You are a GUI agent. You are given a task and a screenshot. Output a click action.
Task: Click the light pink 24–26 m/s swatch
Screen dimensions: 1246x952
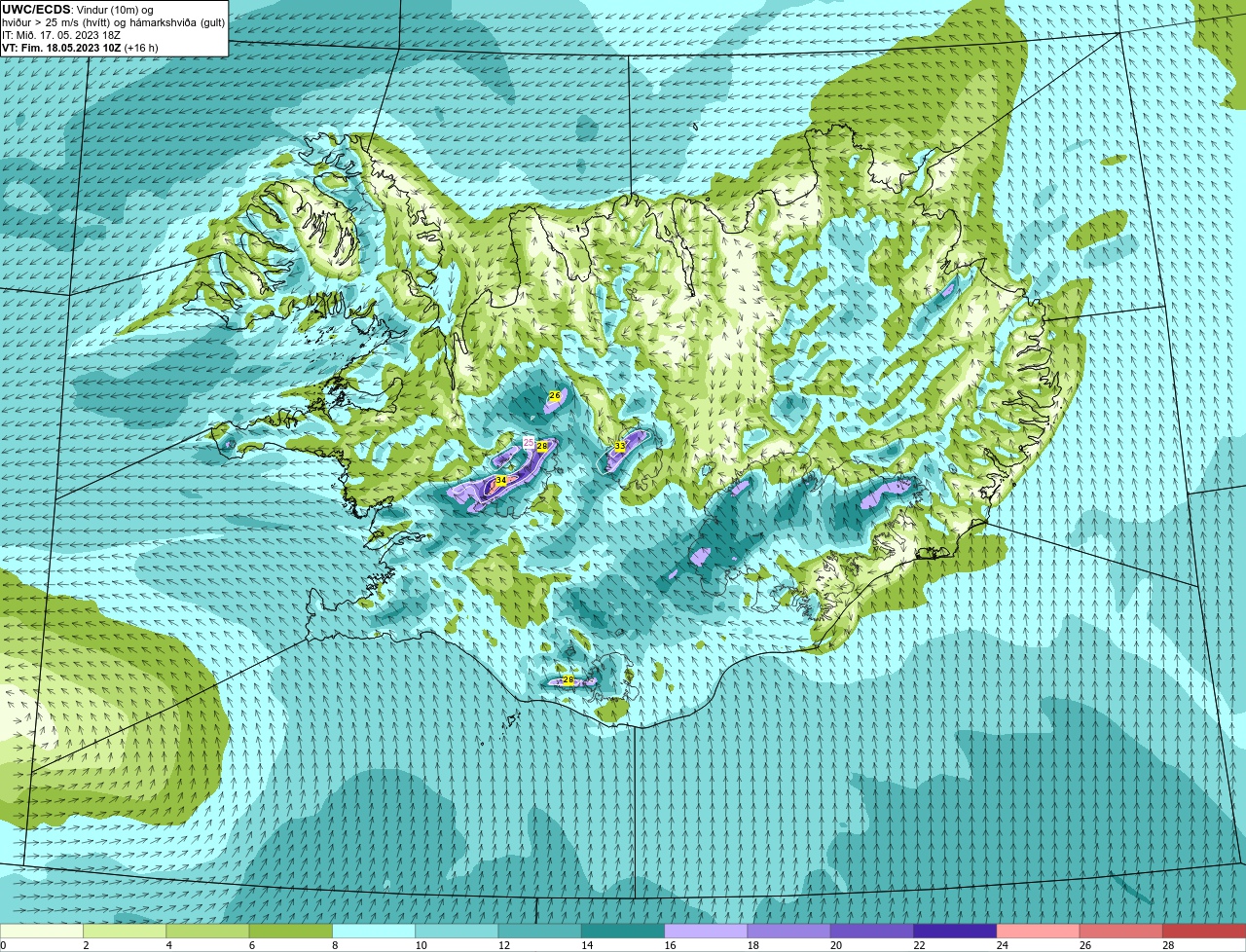(1039, 931)
